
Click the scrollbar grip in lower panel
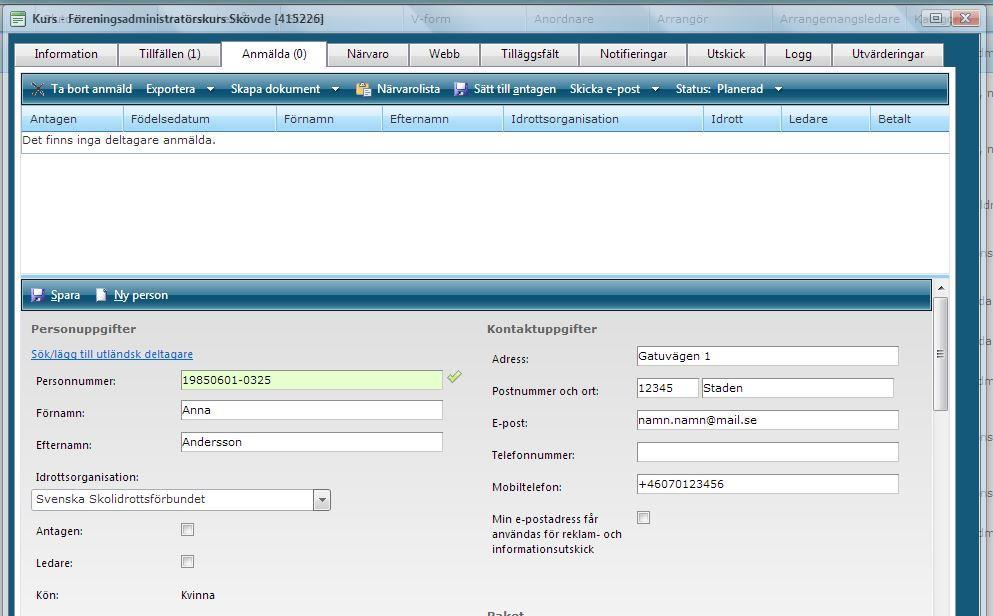[x=940, y=354]
